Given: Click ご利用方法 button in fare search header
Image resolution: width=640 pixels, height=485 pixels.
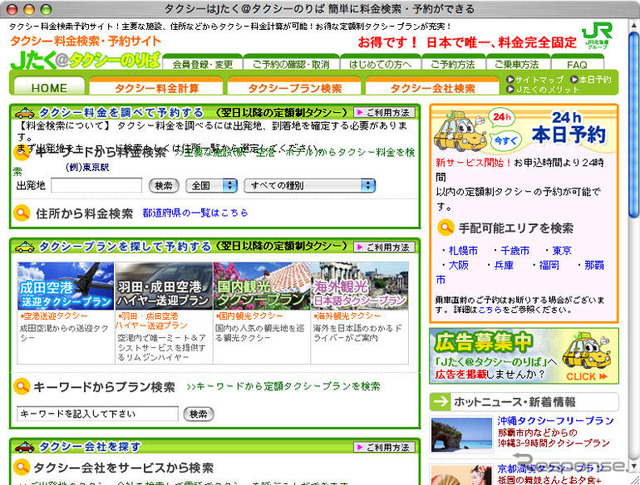Looking at the screenshot, I should click(x=384, y=112).
